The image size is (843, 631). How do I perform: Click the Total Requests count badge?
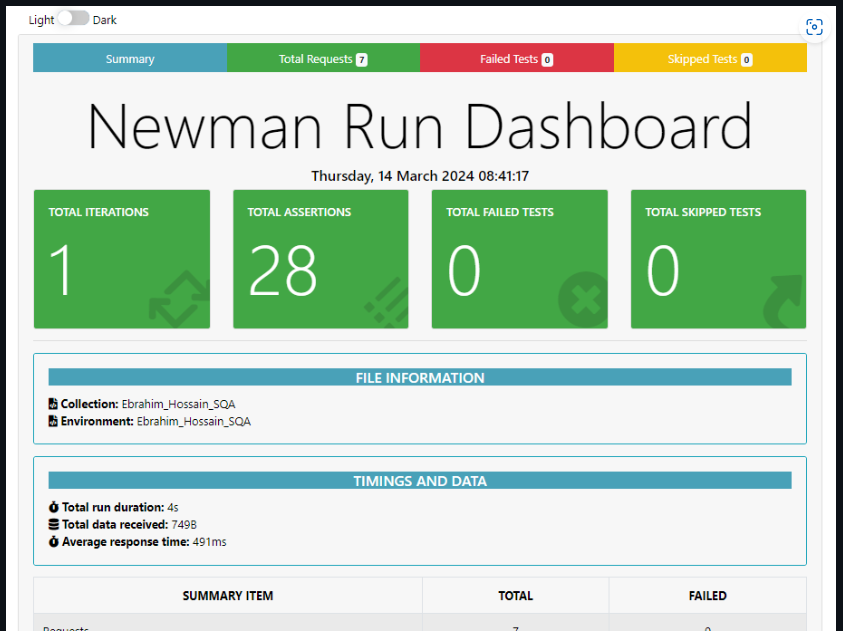pyautogui.click(x=361, y=60)
